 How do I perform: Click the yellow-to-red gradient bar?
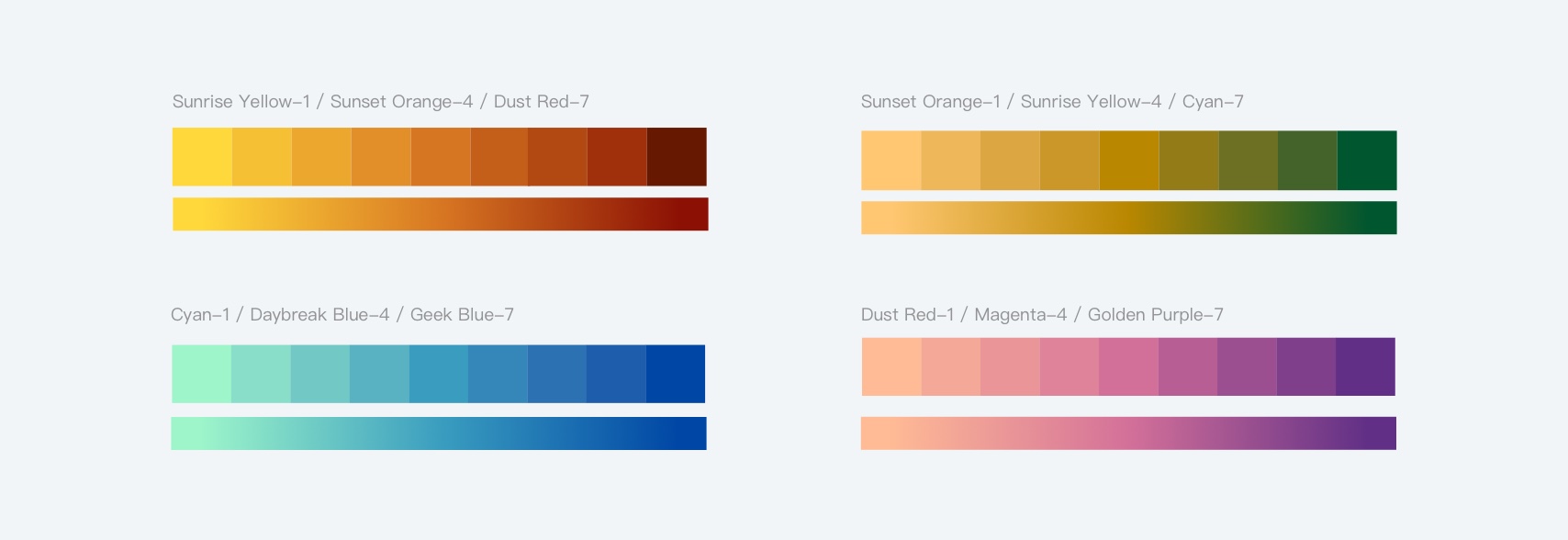441,214
